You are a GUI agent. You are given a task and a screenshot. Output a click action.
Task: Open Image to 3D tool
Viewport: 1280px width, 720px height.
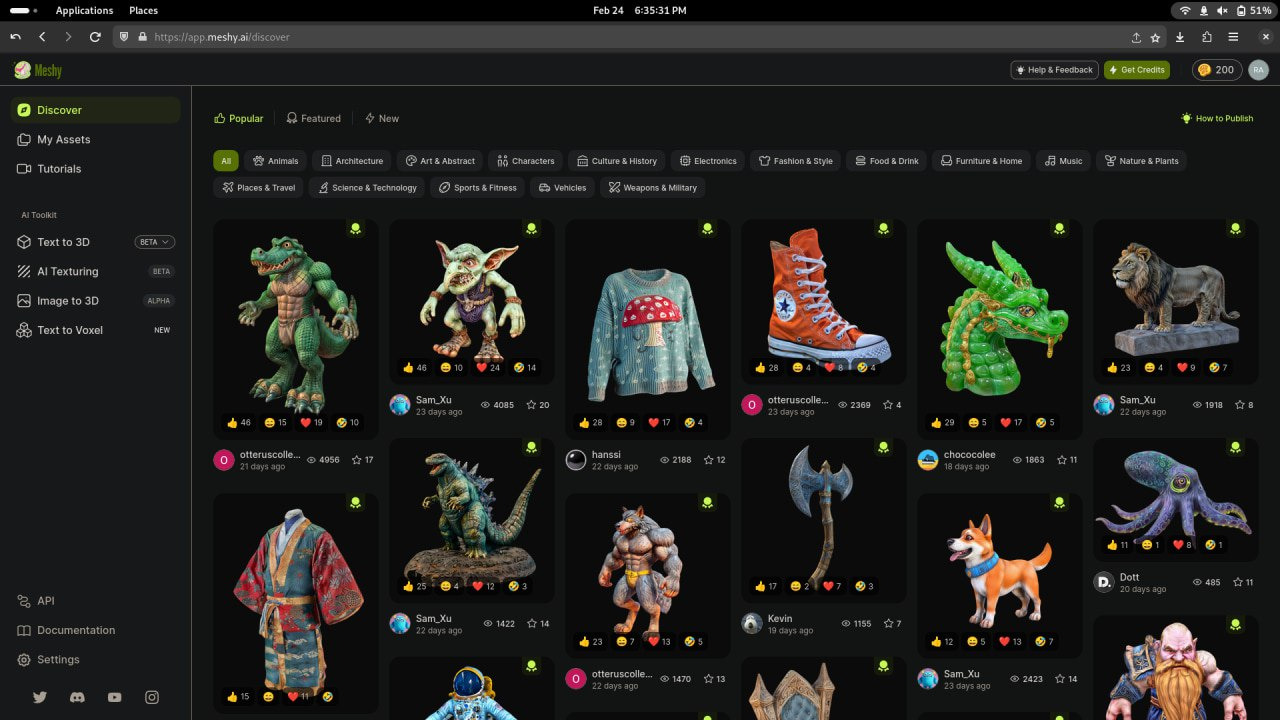click(96, 300)
